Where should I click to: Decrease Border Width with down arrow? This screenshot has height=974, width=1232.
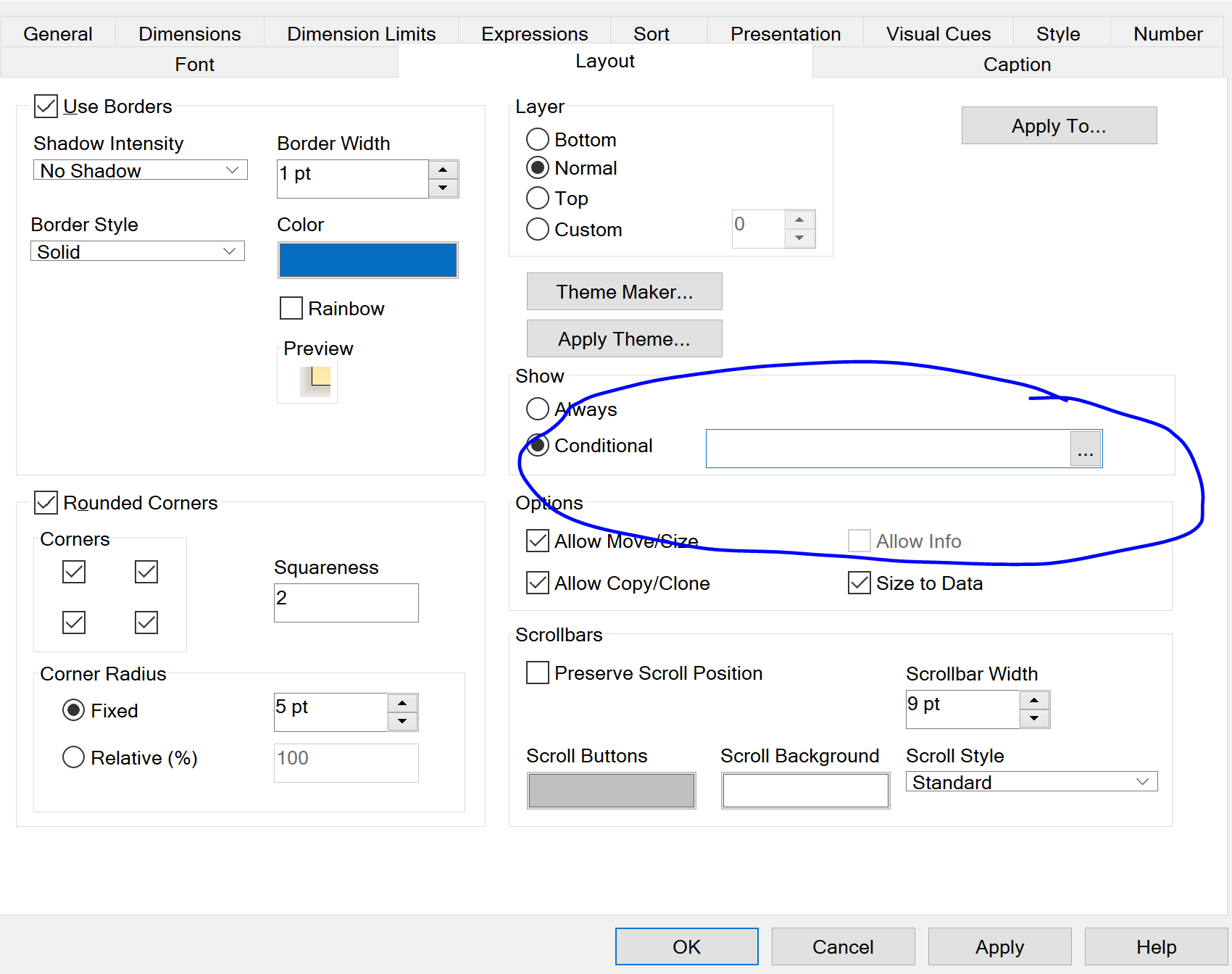pos(443,188)
